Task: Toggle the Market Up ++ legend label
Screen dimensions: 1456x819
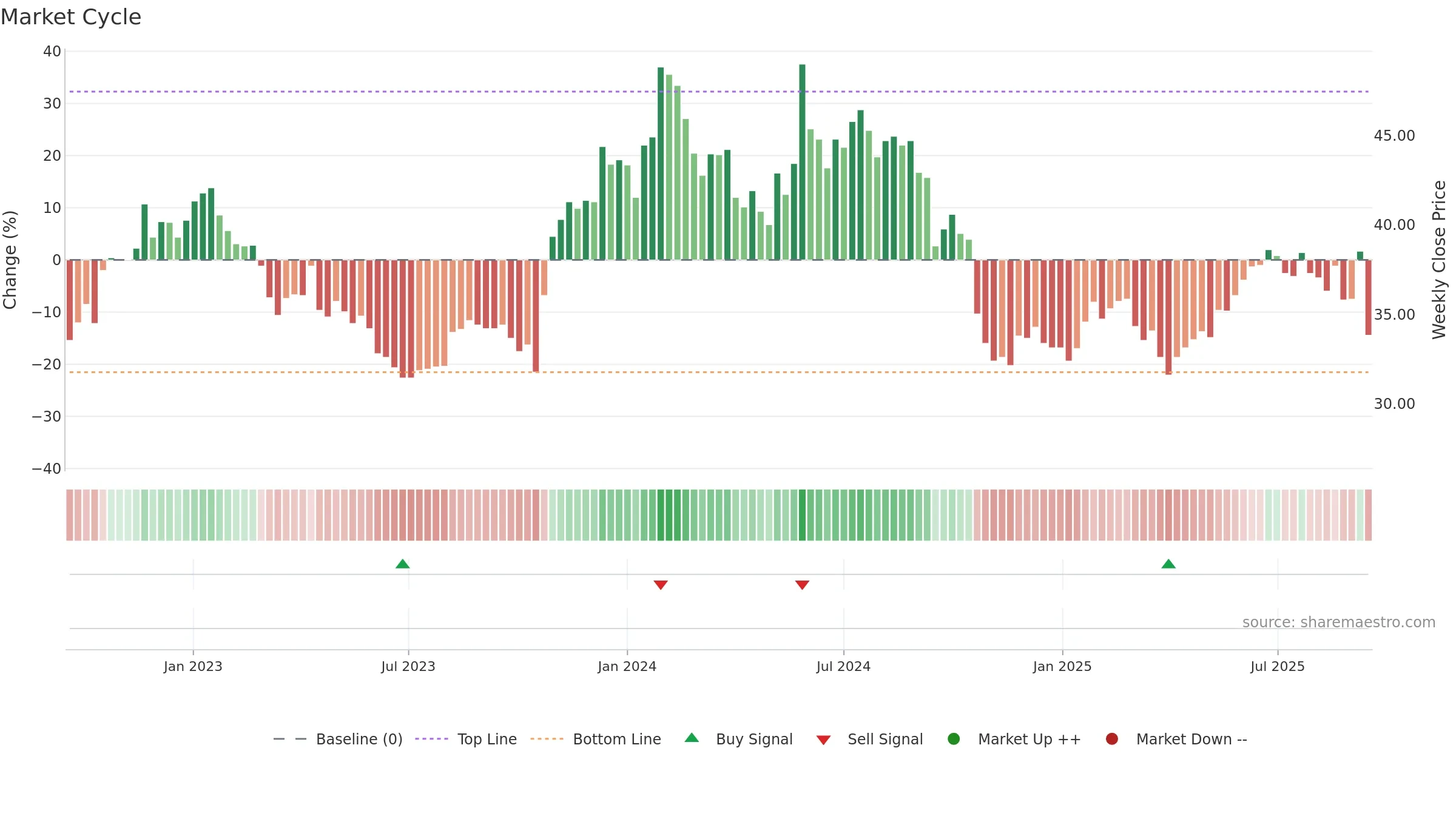Action: [1030, 739]
